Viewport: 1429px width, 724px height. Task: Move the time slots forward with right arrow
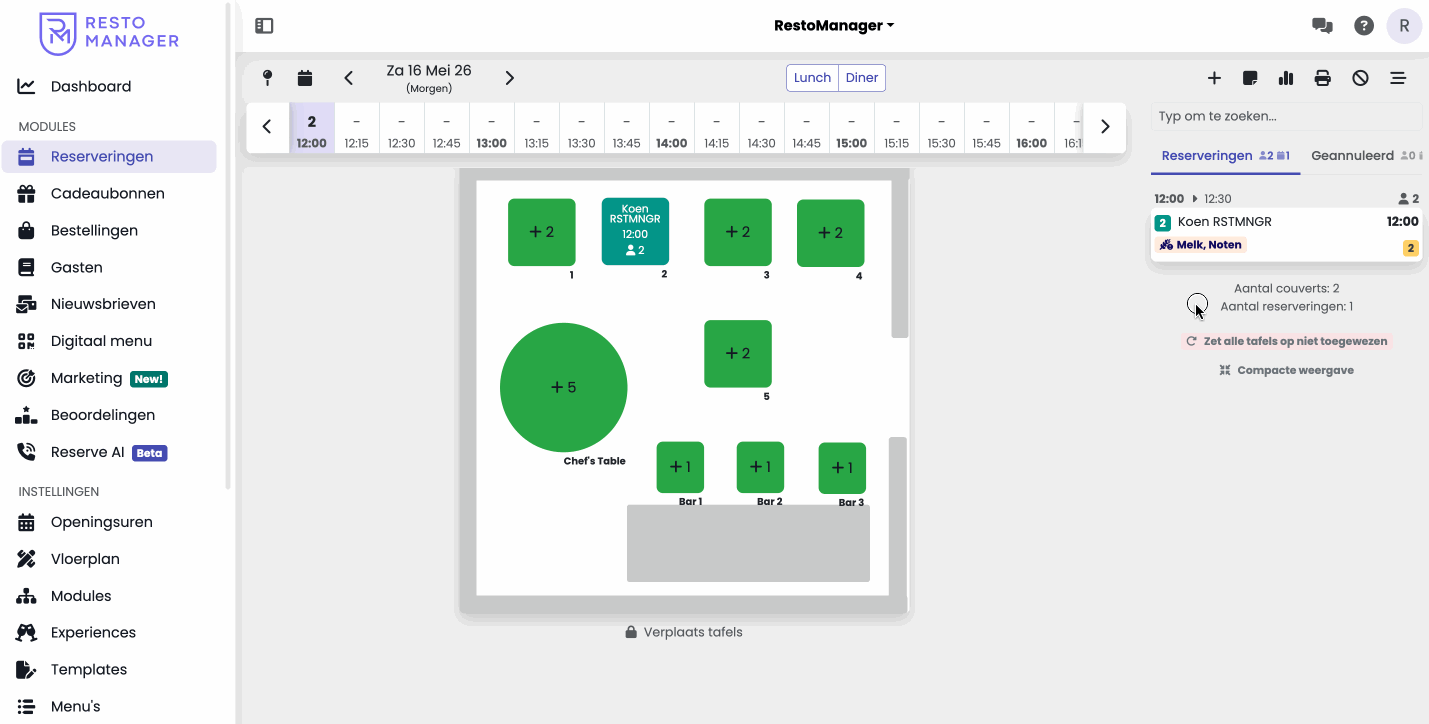tap(1105, 127)
